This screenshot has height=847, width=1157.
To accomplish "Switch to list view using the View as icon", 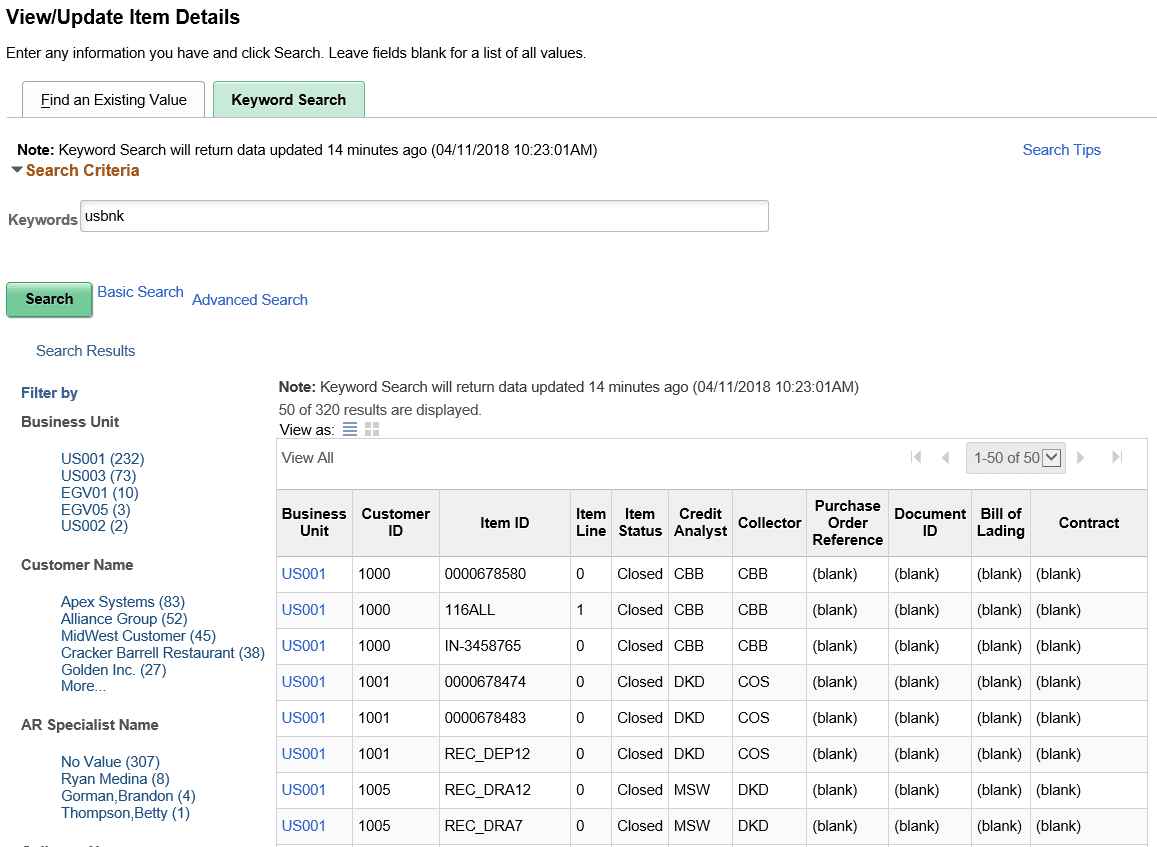I will click(349, 429).
